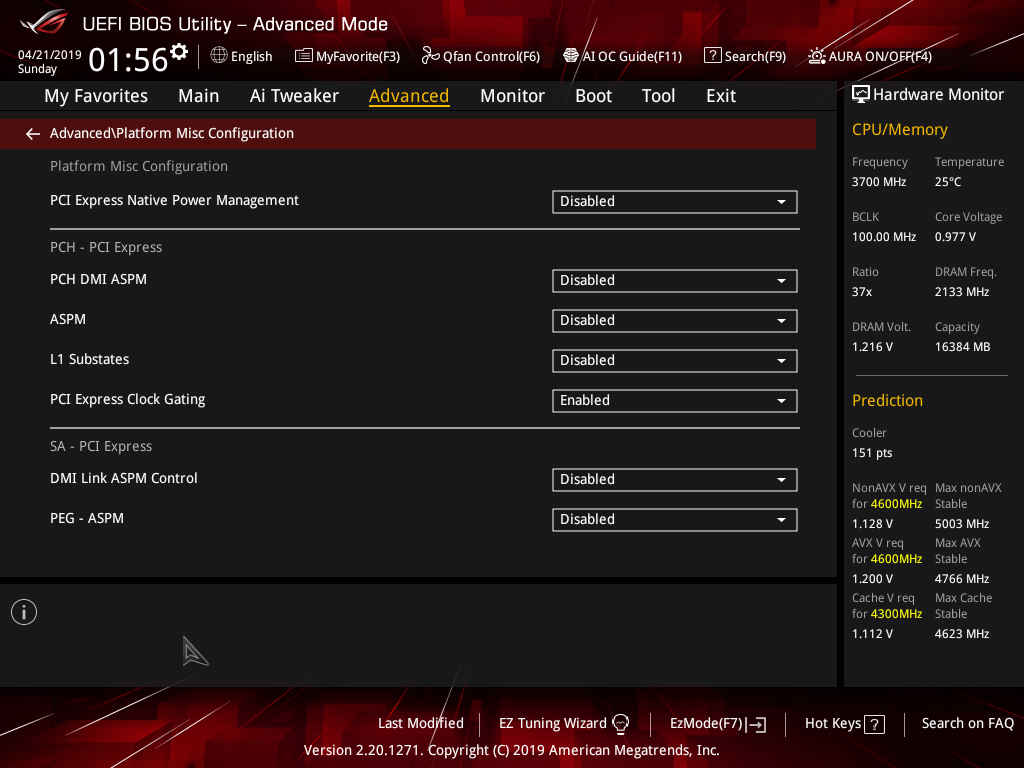Open the L1 Substates dropdown
The height and width of the screenshot is (768, 1024).
pos(675,360)
